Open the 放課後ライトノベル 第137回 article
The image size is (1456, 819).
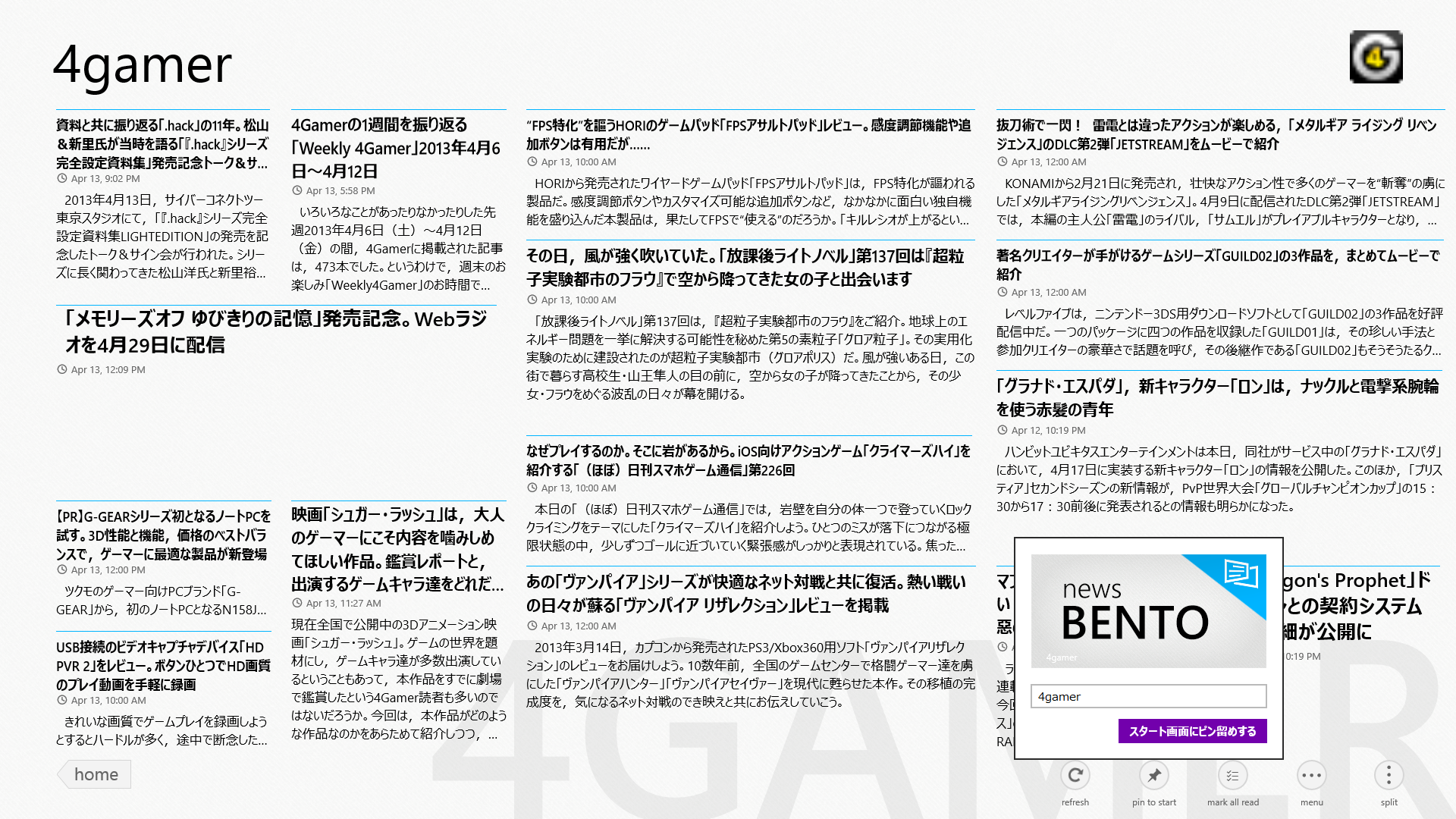click(x=745, y=268)
